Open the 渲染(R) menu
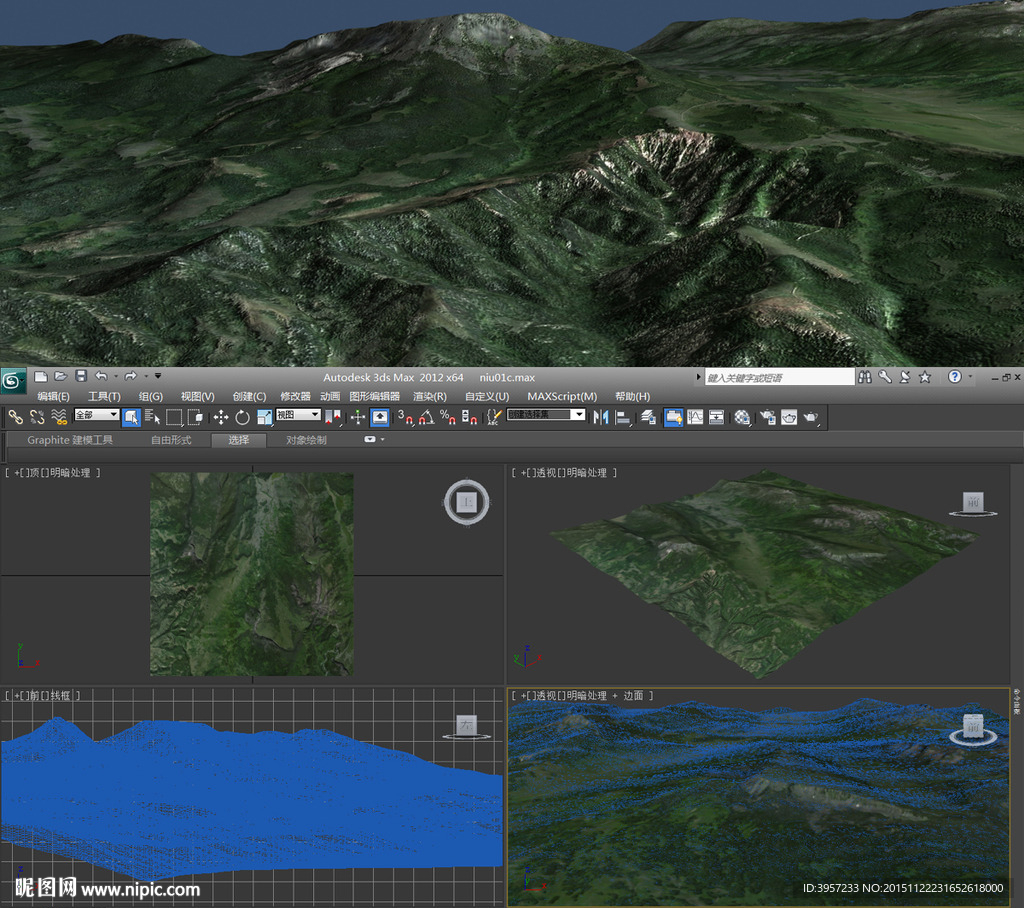The height and width of the screenshot is (908, 1024). [430, 397]
